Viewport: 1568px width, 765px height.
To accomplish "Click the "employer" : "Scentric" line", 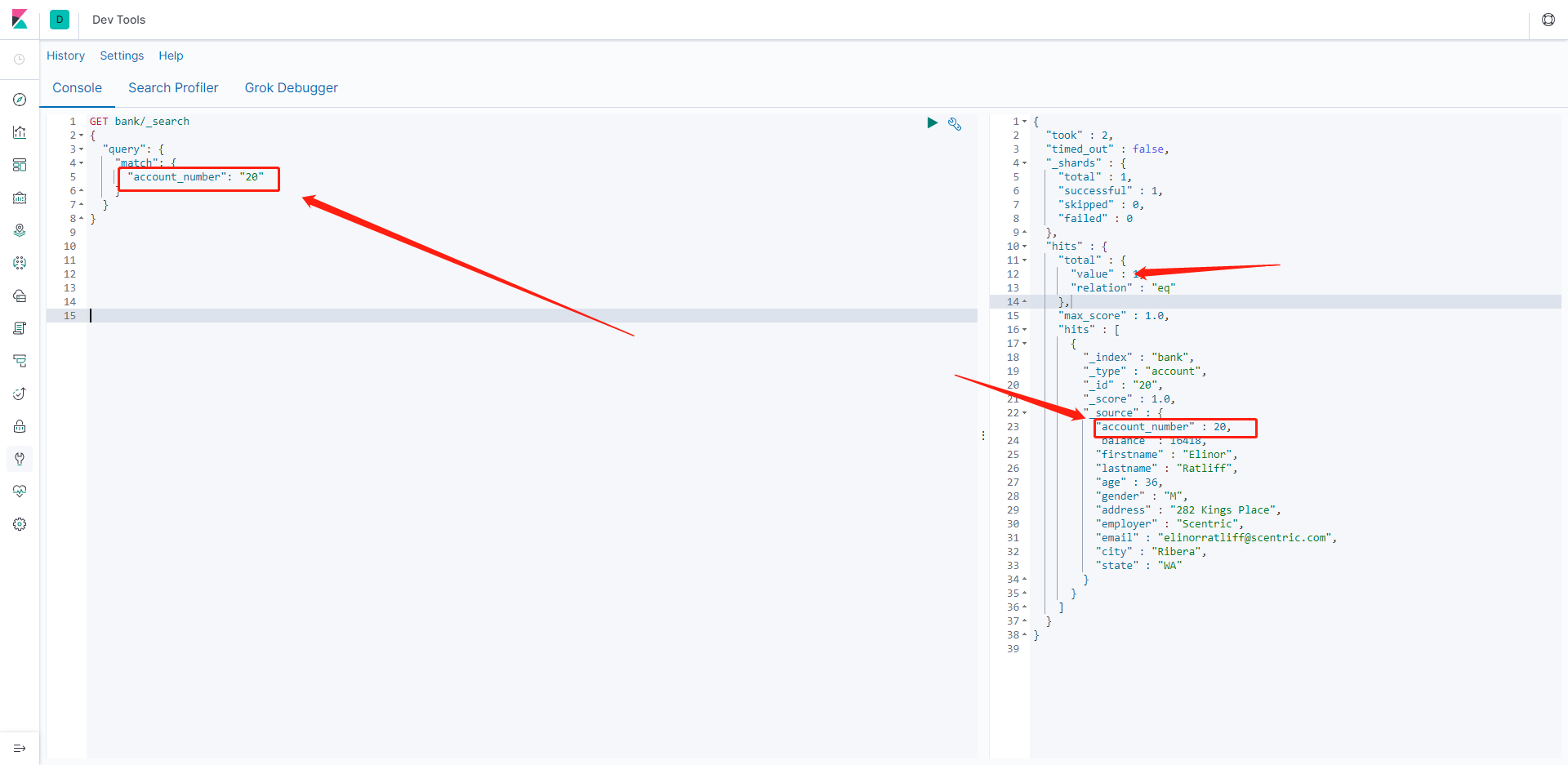I will [x=1169, y=524].
